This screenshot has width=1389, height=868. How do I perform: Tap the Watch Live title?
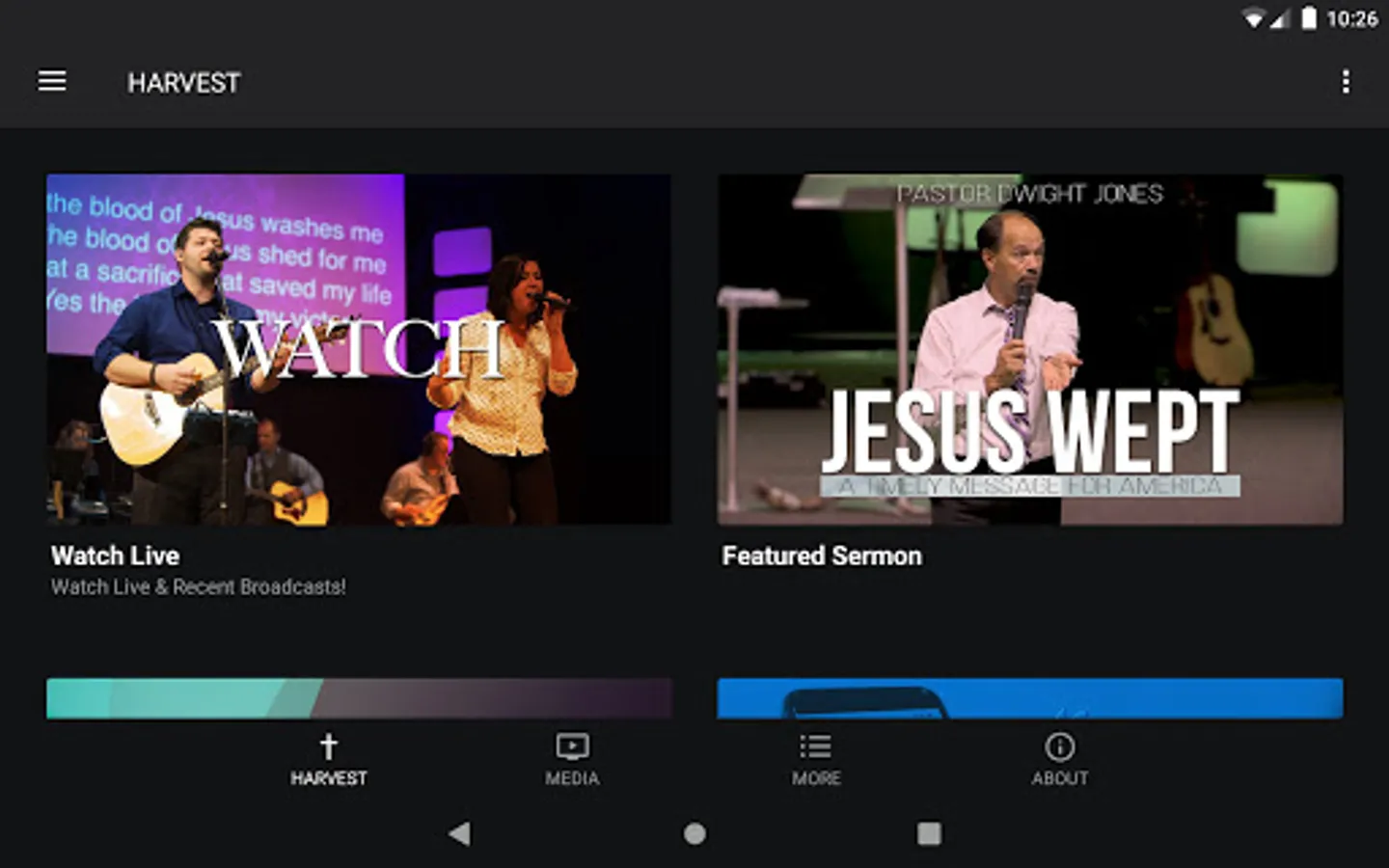click(115, 556)
